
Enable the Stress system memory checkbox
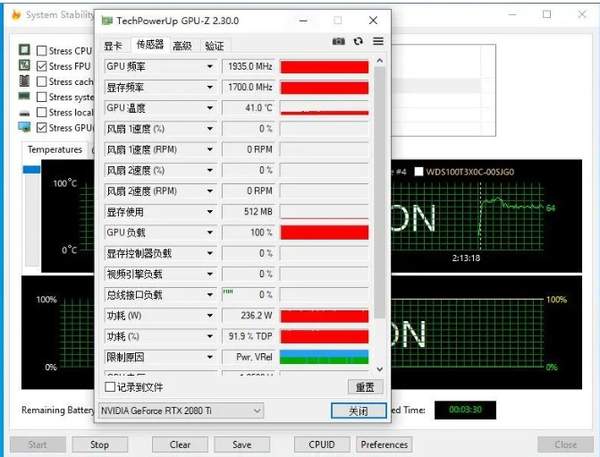coord(42,97)
